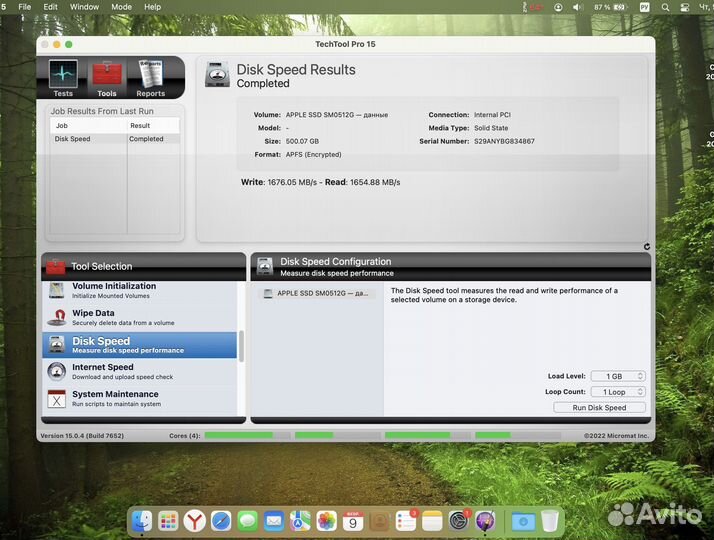The width and height of the screenshot is (714, 540).
Task: Open the Downloads folder in the Dock
Action: [x=523, y=521]
